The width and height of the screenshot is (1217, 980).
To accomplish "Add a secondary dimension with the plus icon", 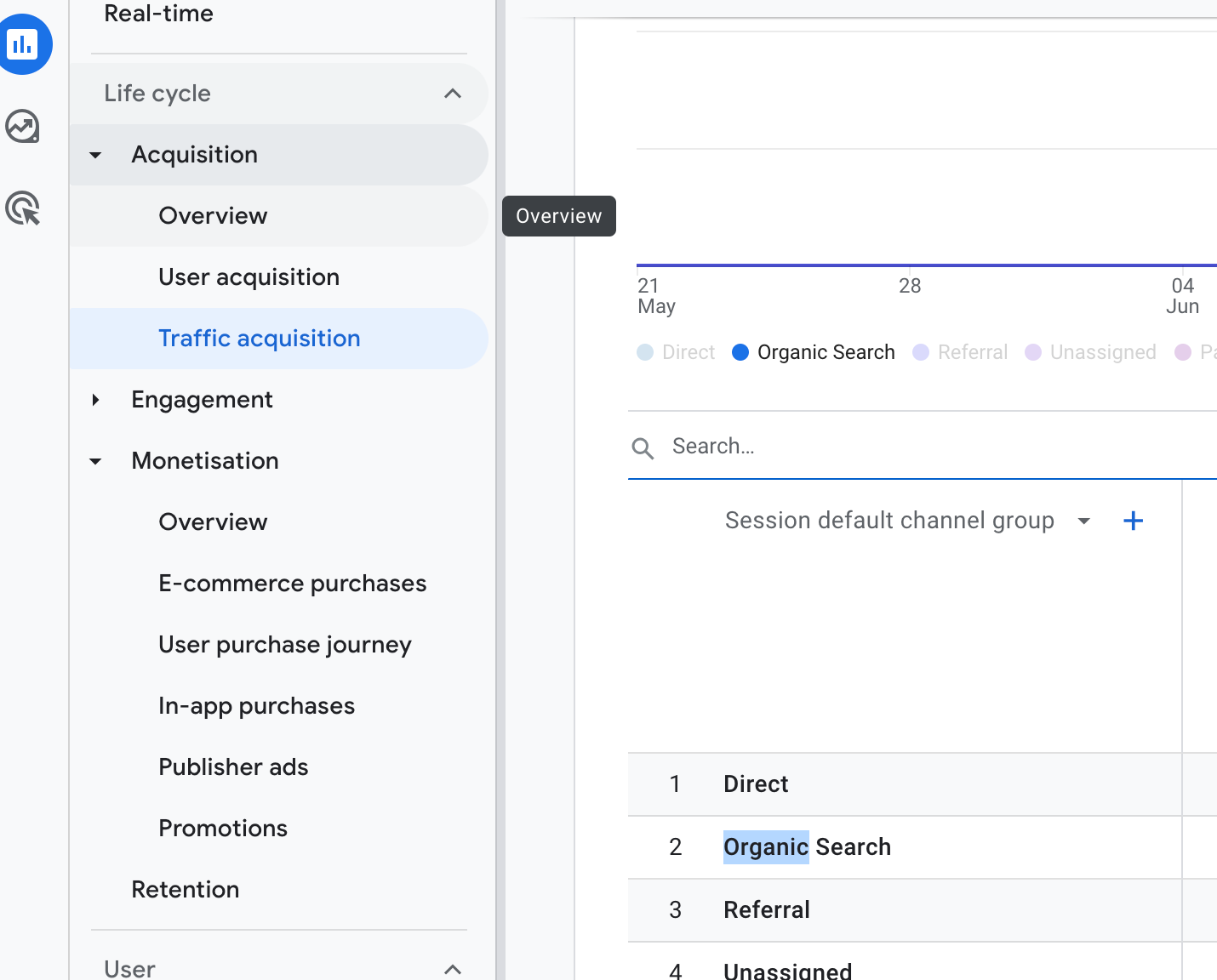I will (x=1133, y=520).
